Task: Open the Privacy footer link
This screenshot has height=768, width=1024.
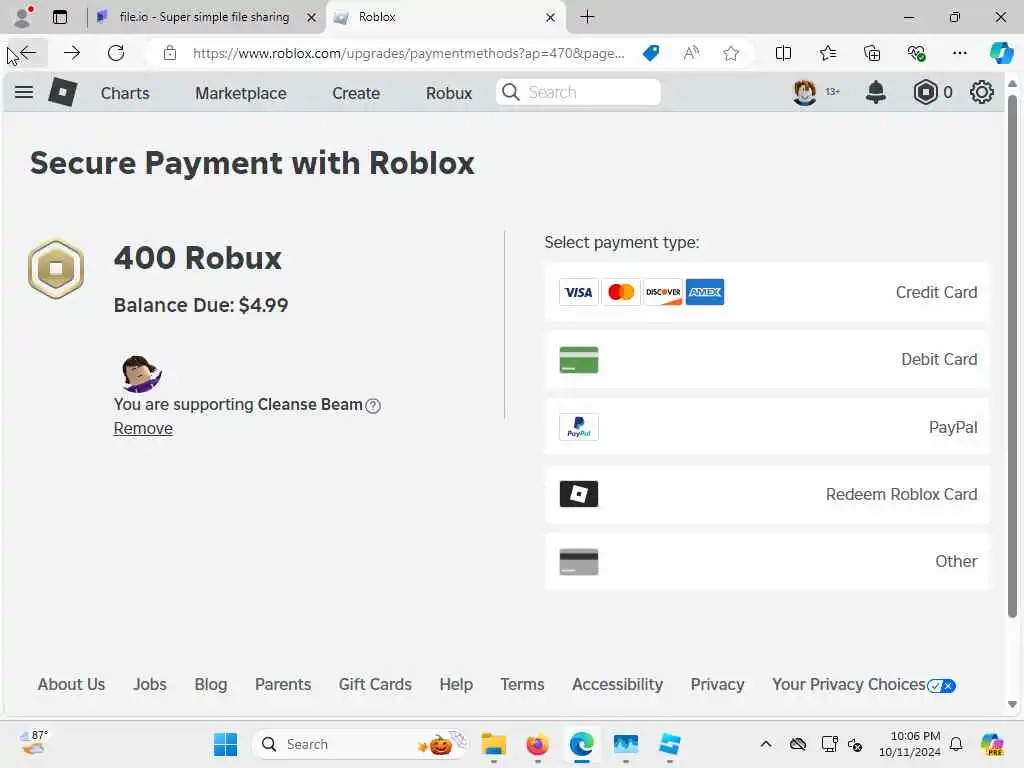Action: (717, 684)
